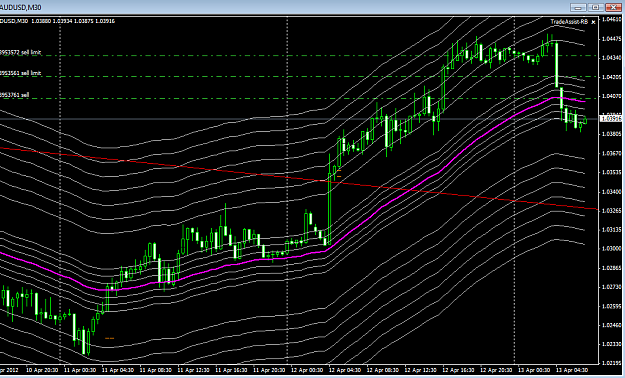Screen dimensions: 625x378
Task: Click the 12 Apr 12:30 time label
Action: [x=421, y=370]
